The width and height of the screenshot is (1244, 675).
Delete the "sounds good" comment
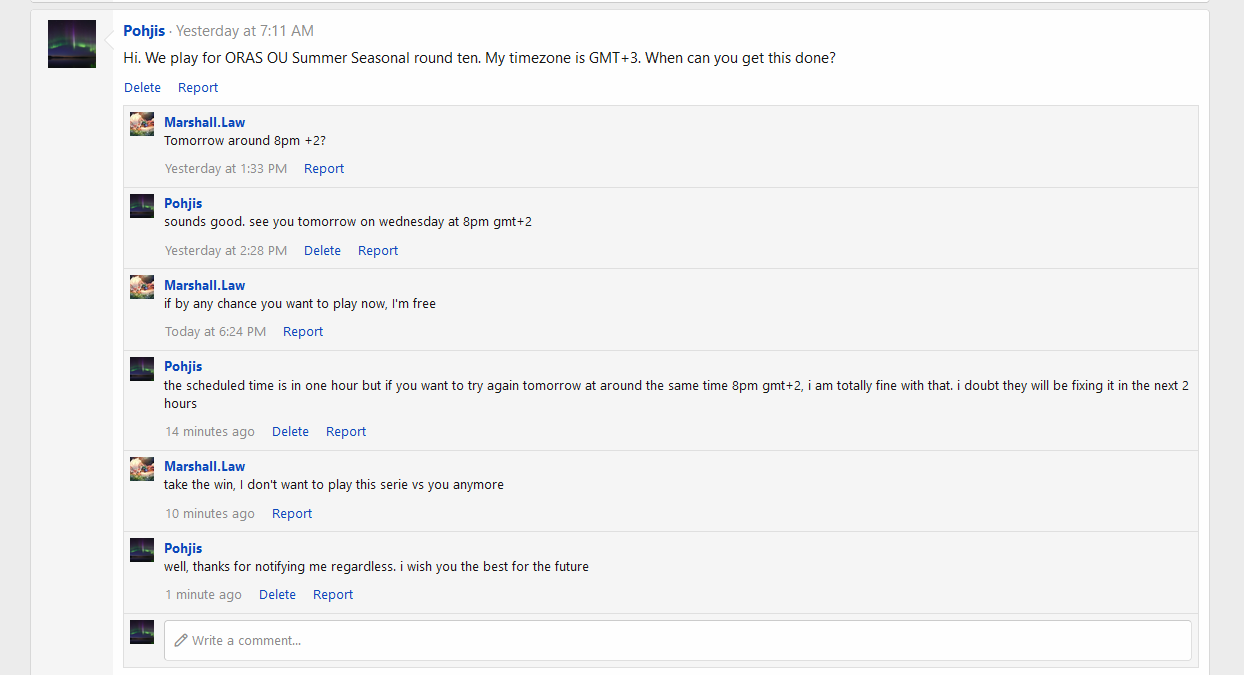(x=322, y=251)
